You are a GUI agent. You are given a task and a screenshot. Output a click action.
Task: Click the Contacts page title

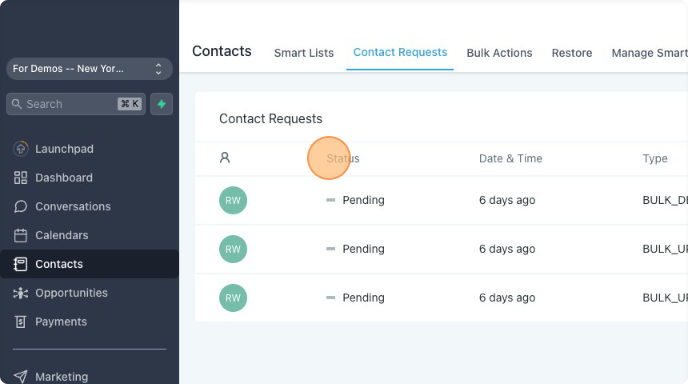coord(222,51)
